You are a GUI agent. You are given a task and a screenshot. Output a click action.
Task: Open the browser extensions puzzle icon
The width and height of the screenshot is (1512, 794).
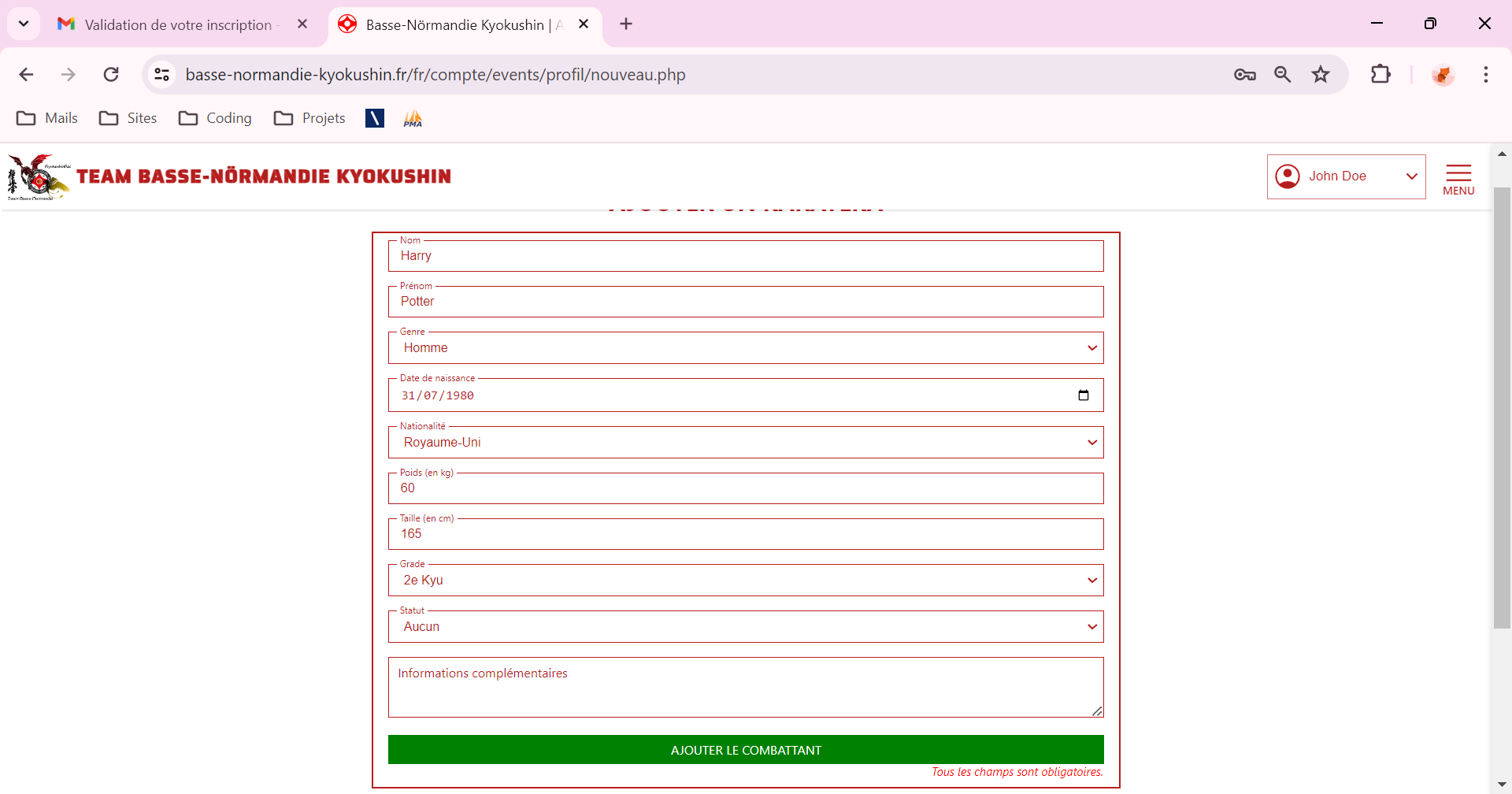click(x=1380, y=75)
